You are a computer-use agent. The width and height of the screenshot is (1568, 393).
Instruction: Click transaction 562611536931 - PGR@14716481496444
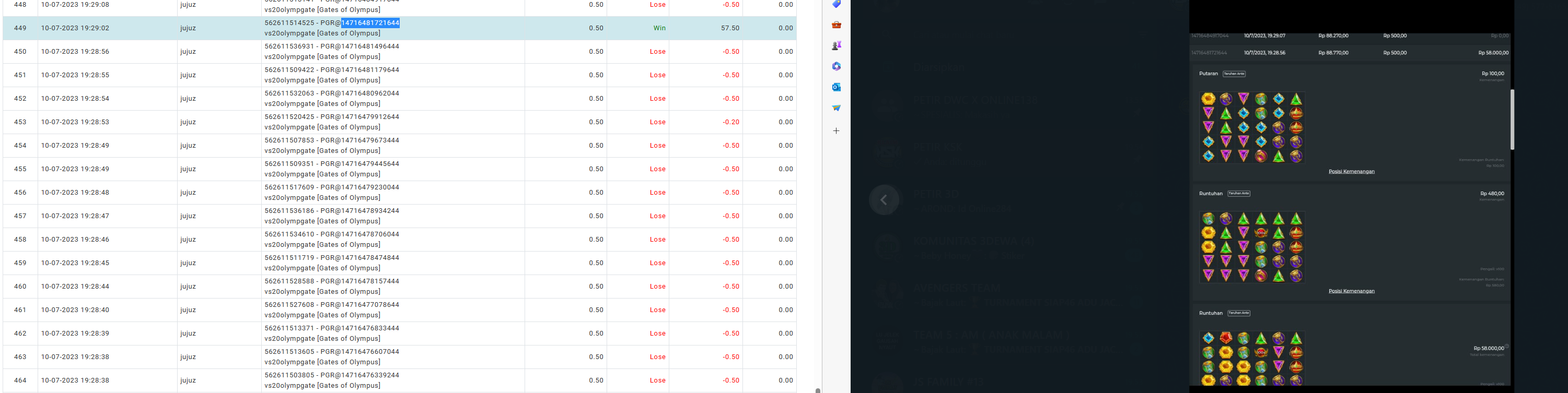tap(332, 46)
